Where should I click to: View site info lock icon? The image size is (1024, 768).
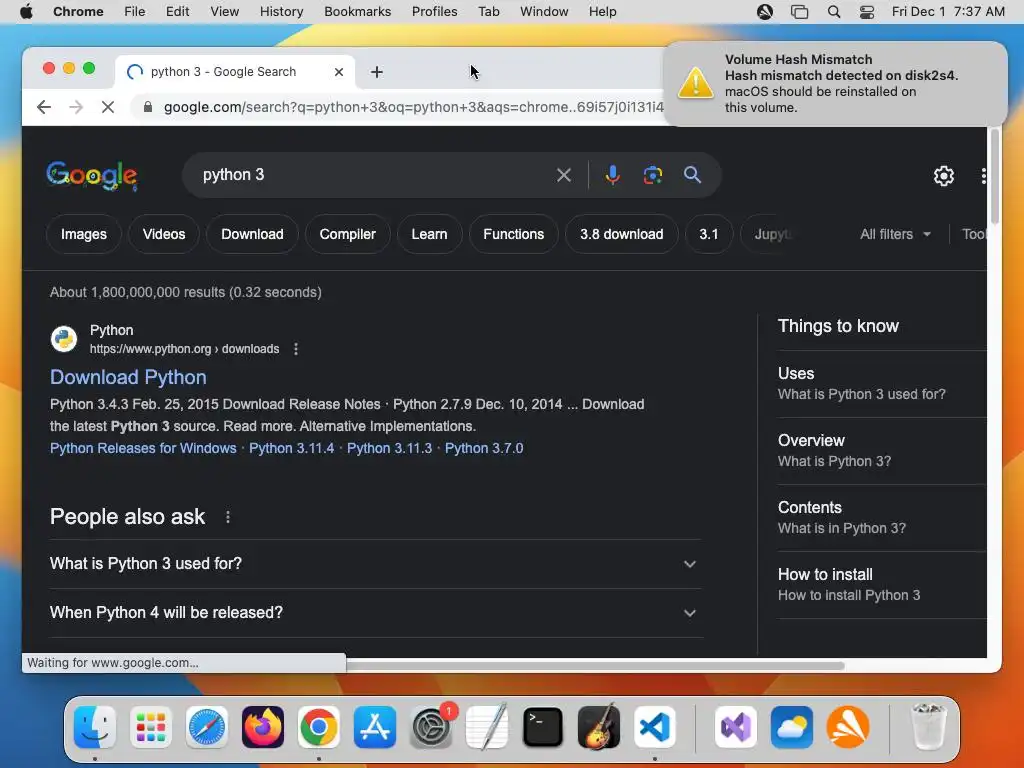148,107
